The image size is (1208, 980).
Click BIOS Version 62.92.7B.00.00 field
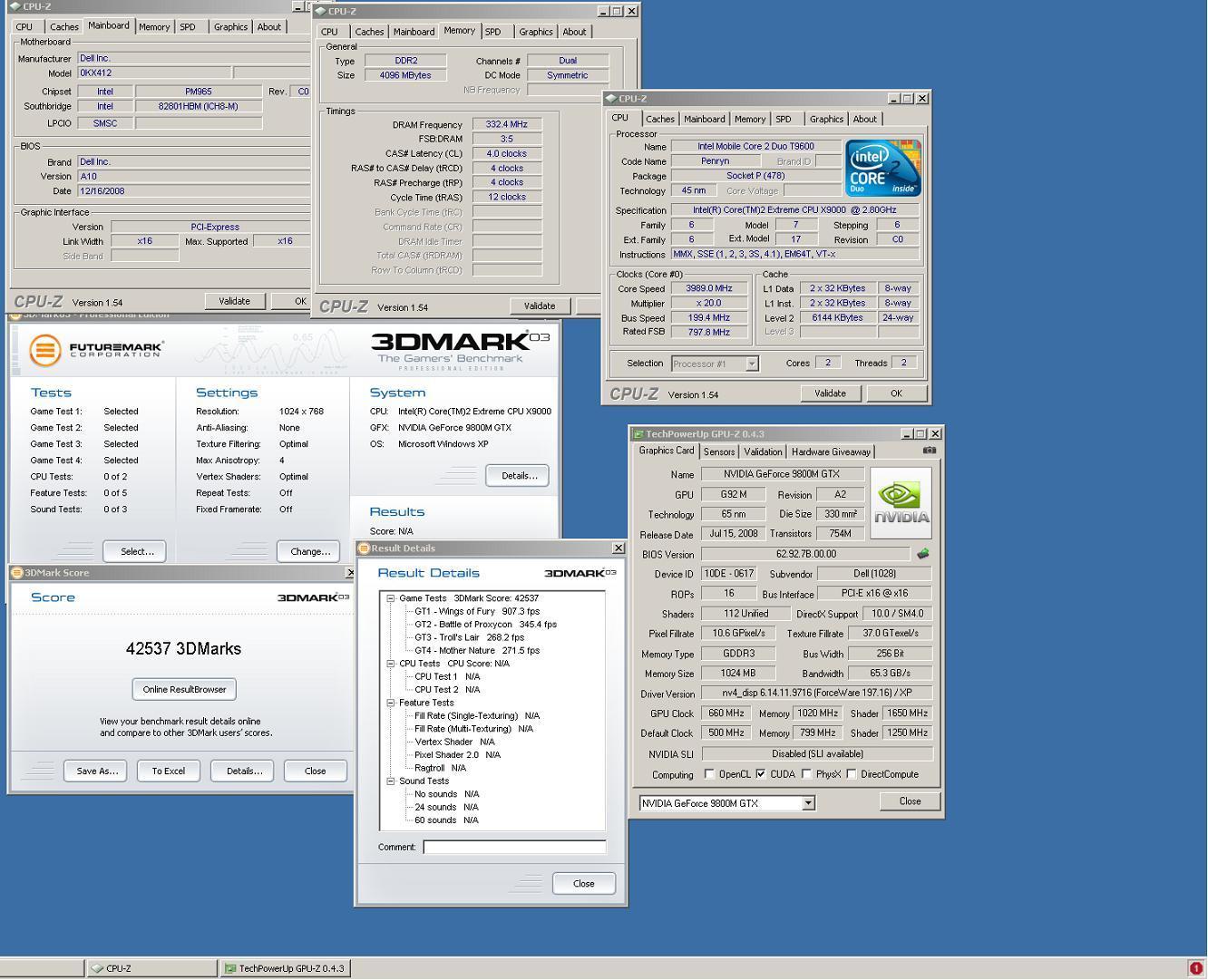pyautogui.click(x=806, y=554)
